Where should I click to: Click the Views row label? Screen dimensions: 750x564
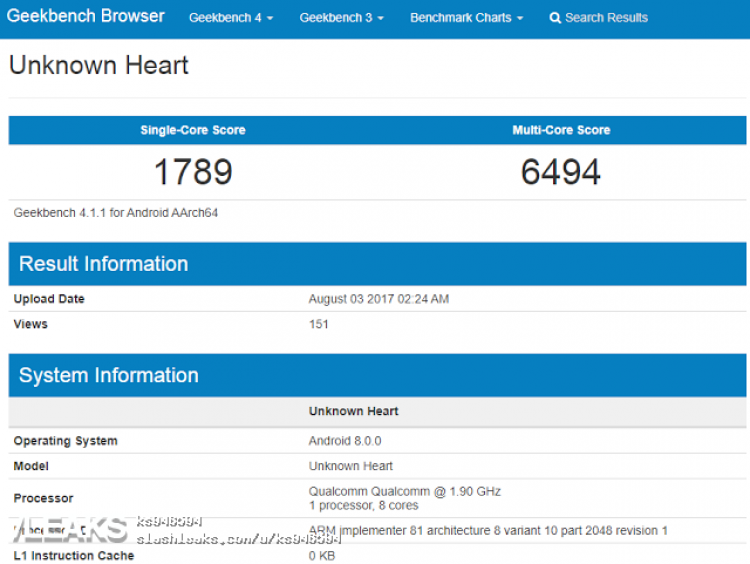(x=31, y=324)
